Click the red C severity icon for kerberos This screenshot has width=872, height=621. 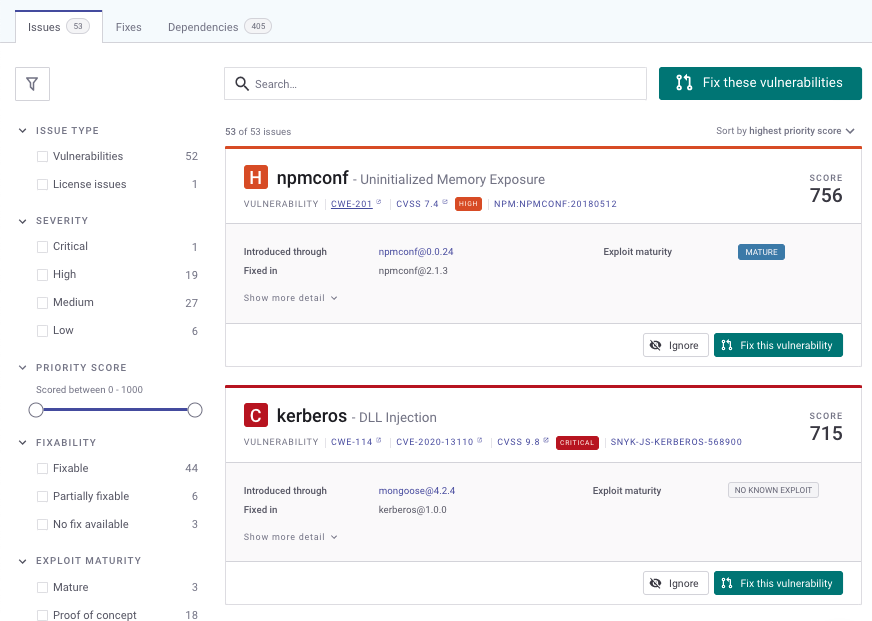point(256,415)
